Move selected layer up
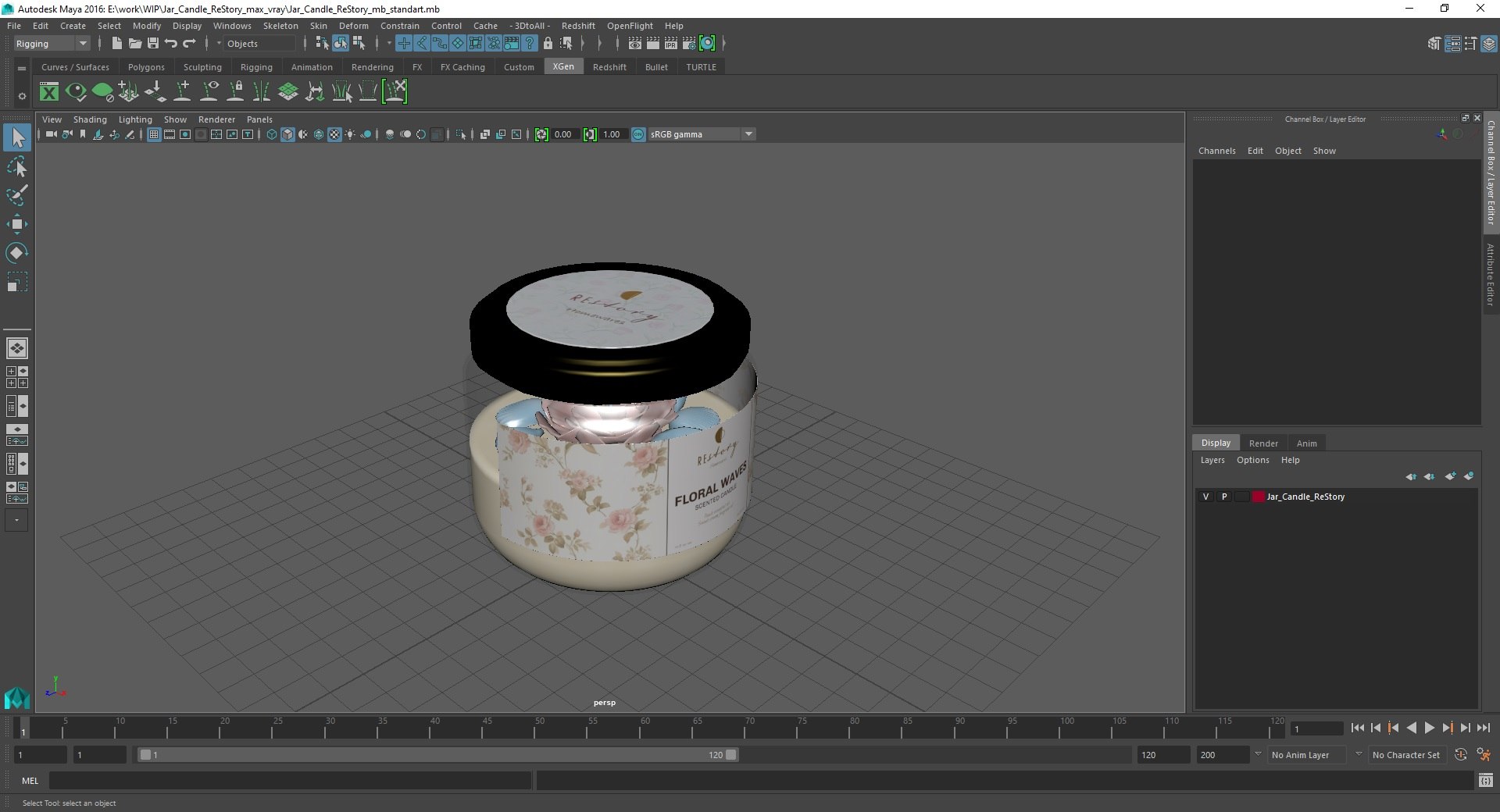 (1411, 476)
